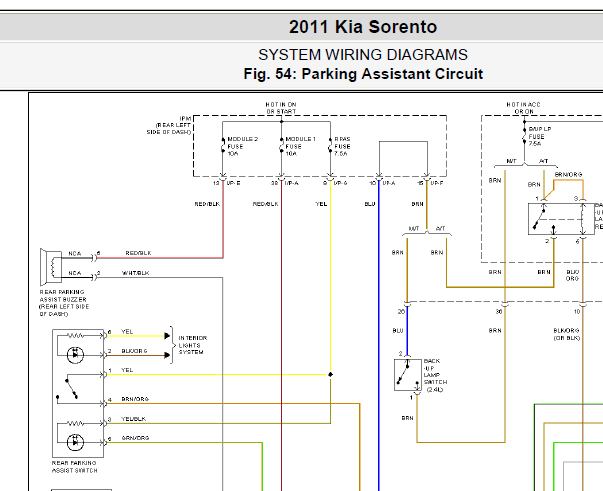Click the "SYSTEM WIRING DIAGRAMS" heading
This screenshot has height=491, width=603.
coord(363,55)
